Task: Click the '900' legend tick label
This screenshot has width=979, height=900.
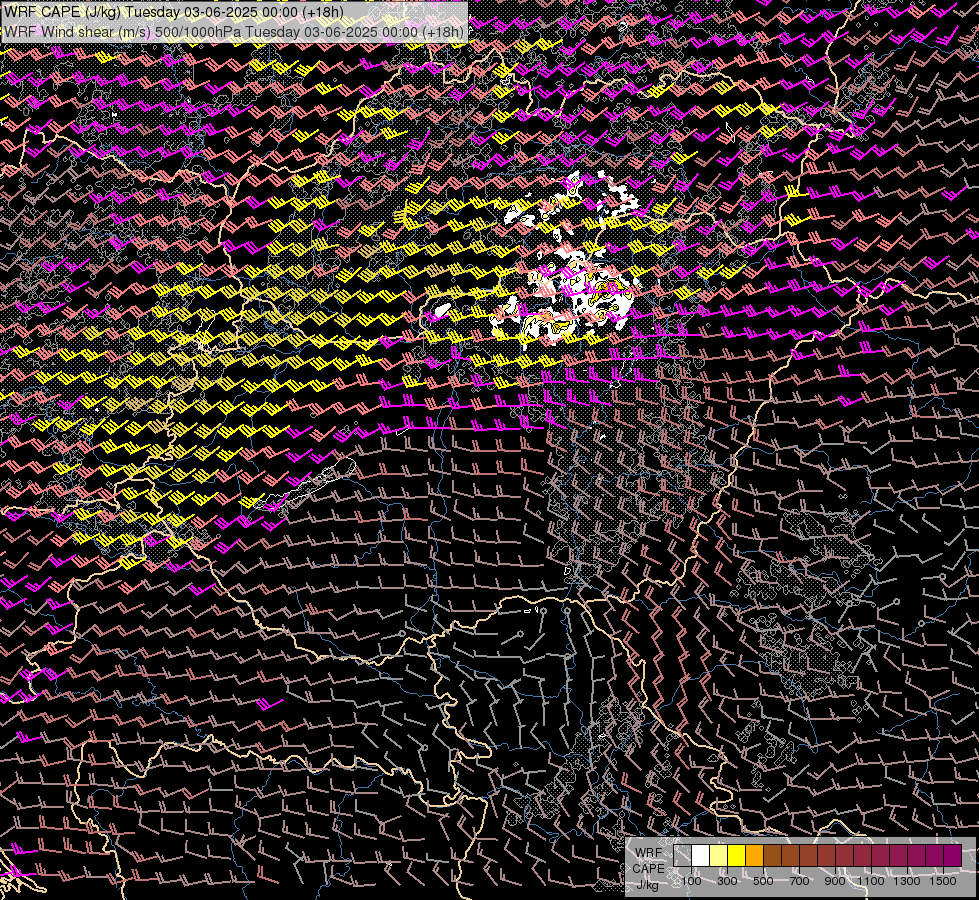Action: pos(835,881)
